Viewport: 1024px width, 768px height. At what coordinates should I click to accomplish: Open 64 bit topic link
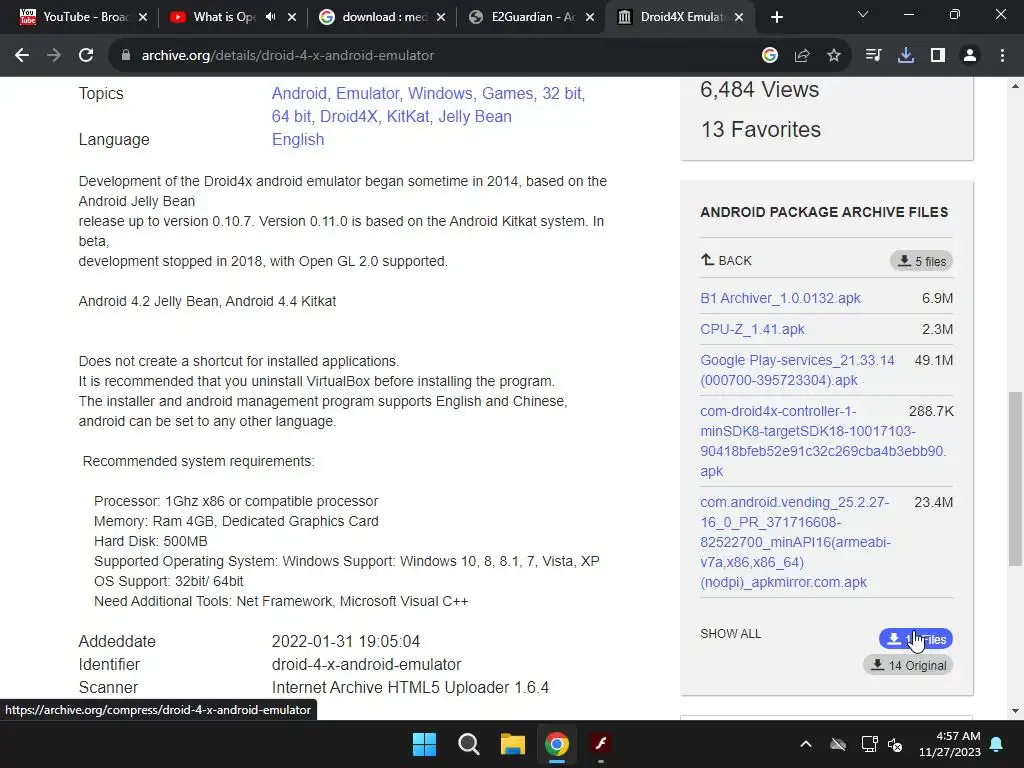coord(291,116)
